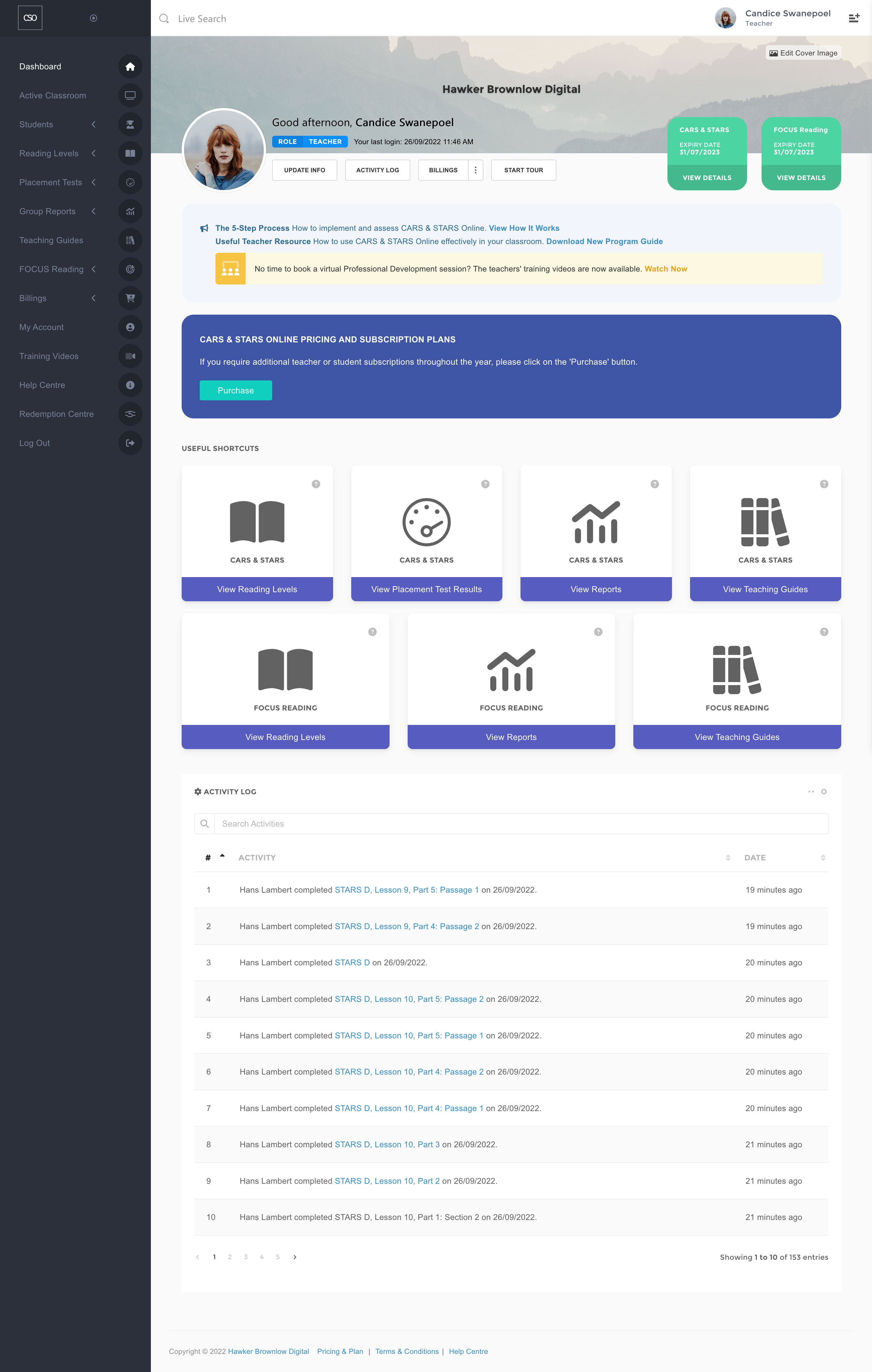Click the Training Videos camera icon

(x=130, y=356)
